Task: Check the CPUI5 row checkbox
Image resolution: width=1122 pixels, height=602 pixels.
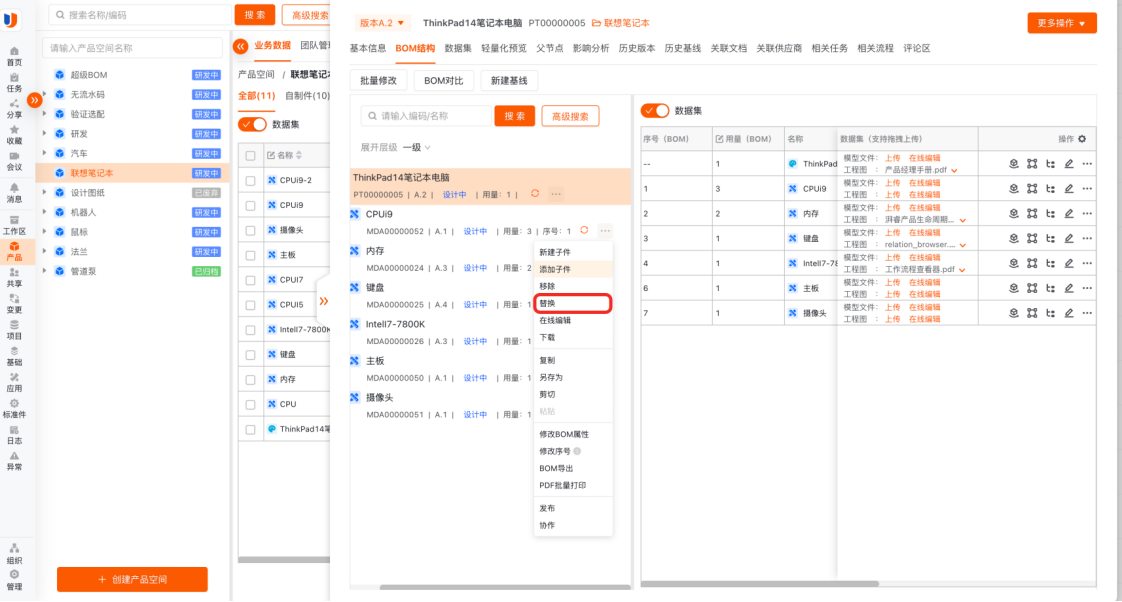Action: click(x=250, y=305)
